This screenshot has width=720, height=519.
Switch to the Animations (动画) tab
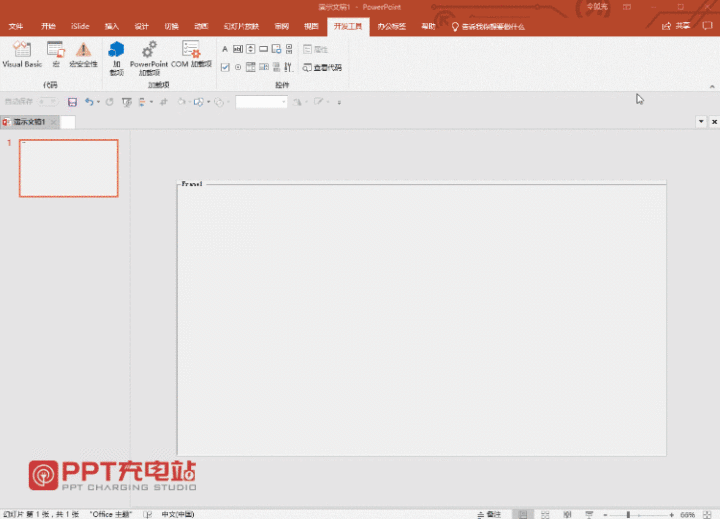[x=201, y=27]
